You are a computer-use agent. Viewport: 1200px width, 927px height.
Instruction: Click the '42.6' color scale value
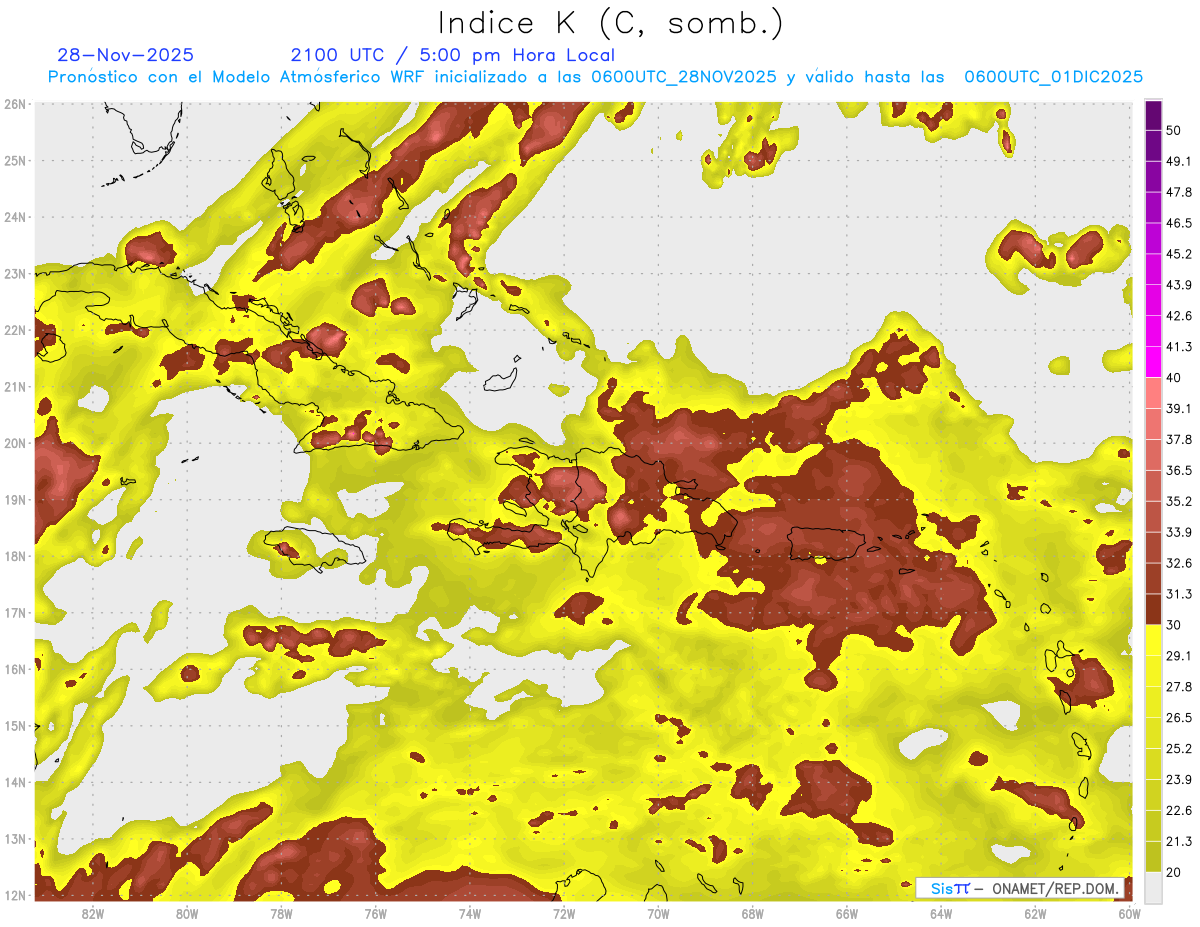click(x=1178, y=316)
